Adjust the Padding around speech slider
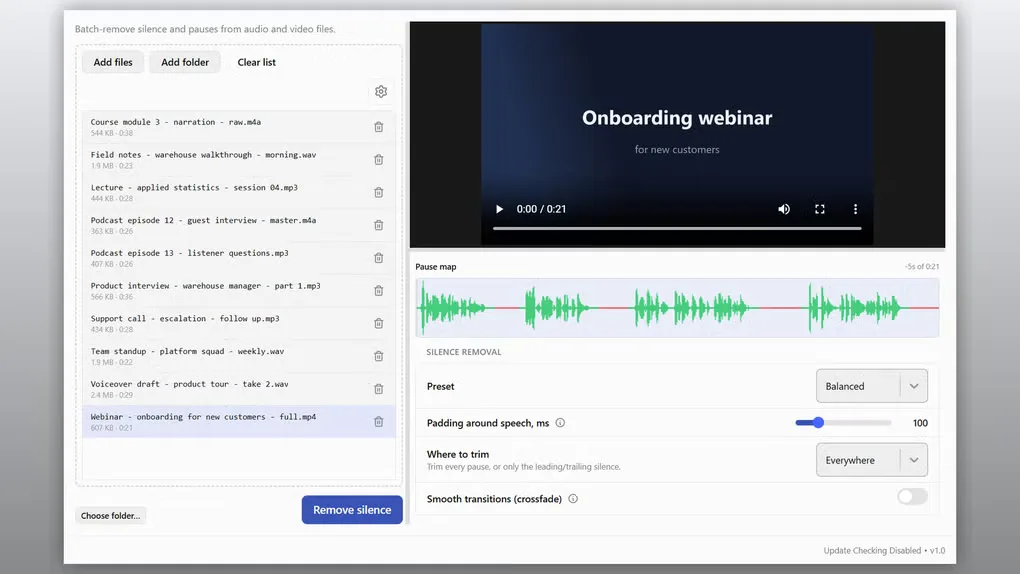Image resolution: width=1020 pixels, height=574 pixels. pos(843,423)
